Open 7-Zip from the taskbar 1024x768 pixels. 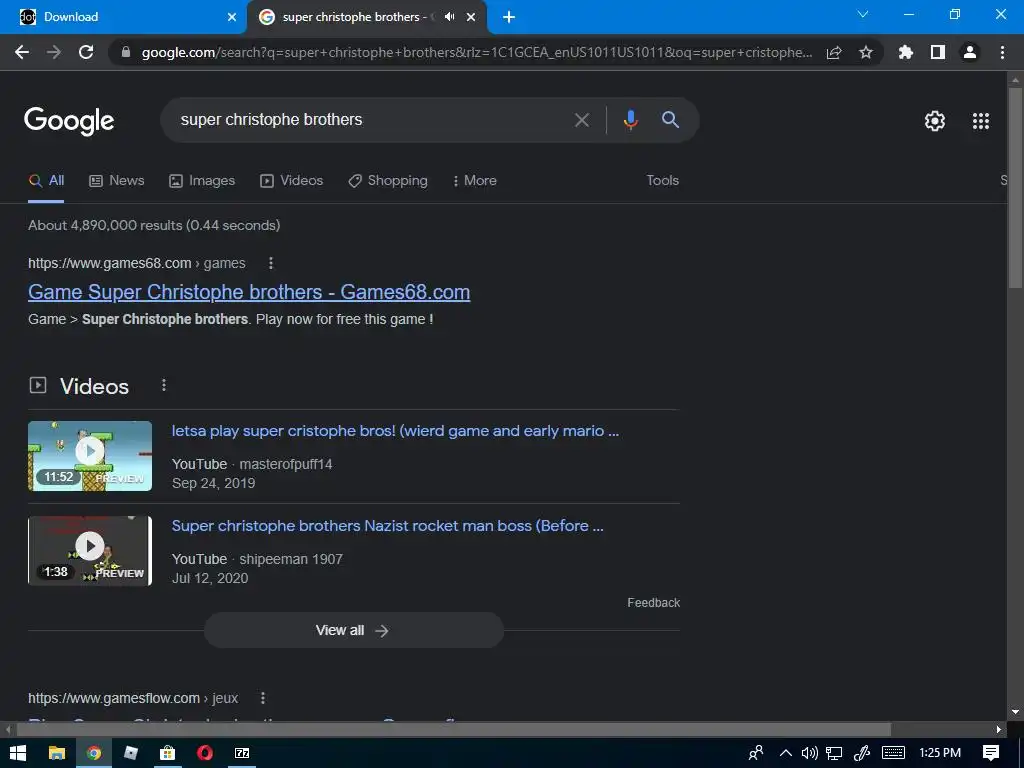coord(242,753)
